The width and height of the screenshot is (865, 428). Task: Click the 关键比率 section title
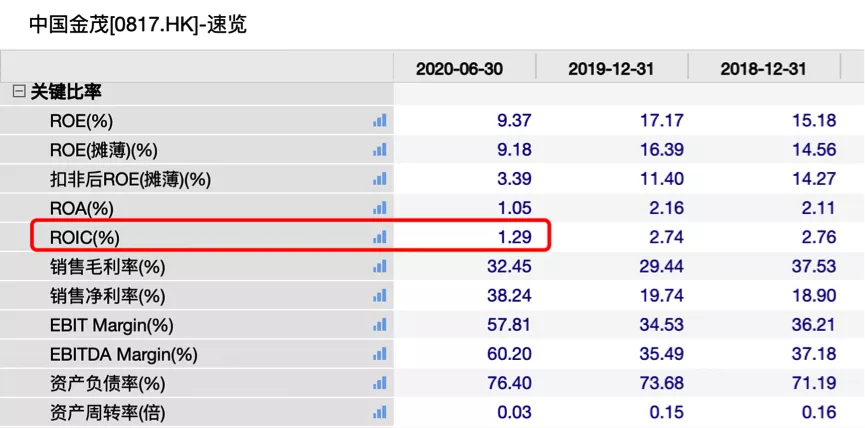click(66, 92)
